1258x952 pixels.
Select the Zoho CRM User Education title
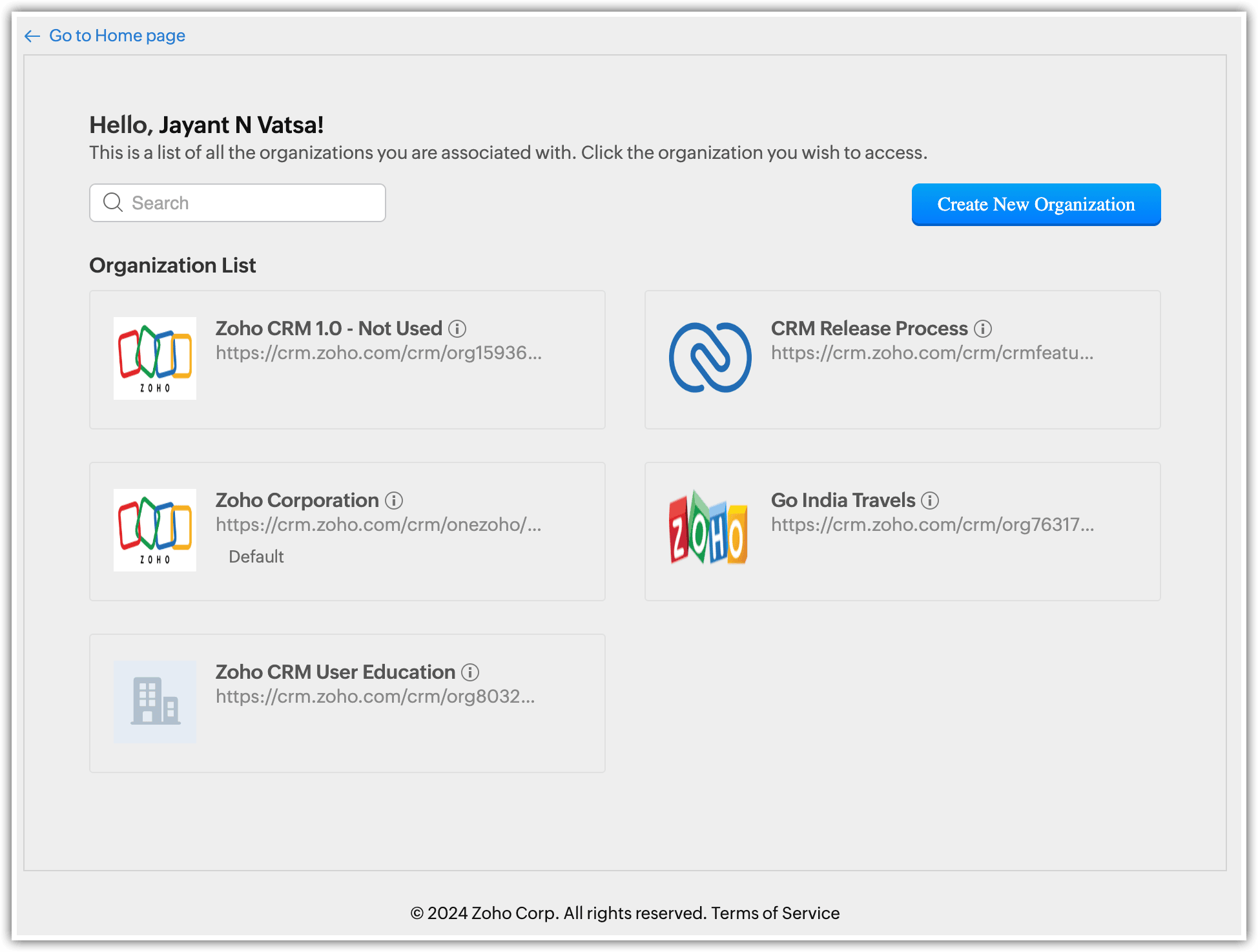(335, 672)
